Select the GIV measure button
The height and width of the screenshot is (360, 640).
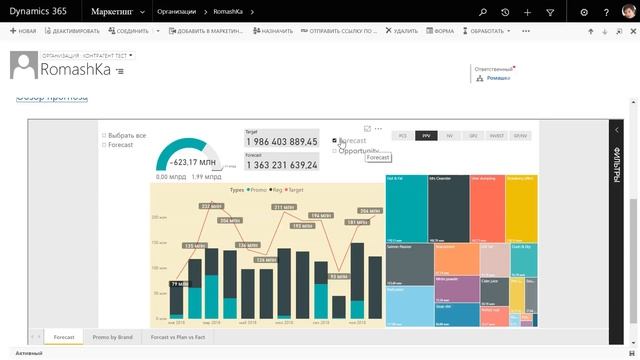click(x=473, y=136)
